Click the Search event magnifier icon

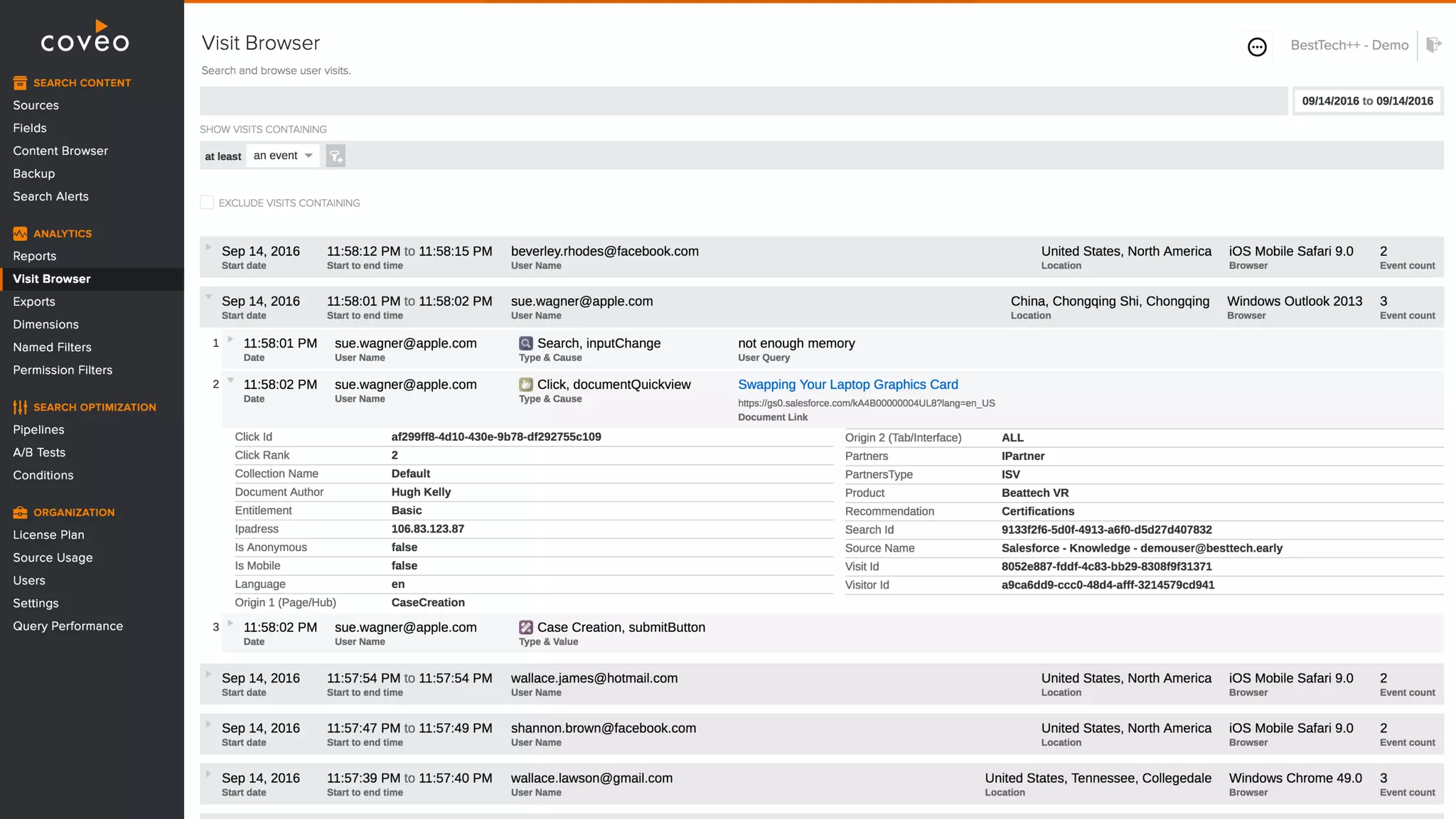(525, 343)
